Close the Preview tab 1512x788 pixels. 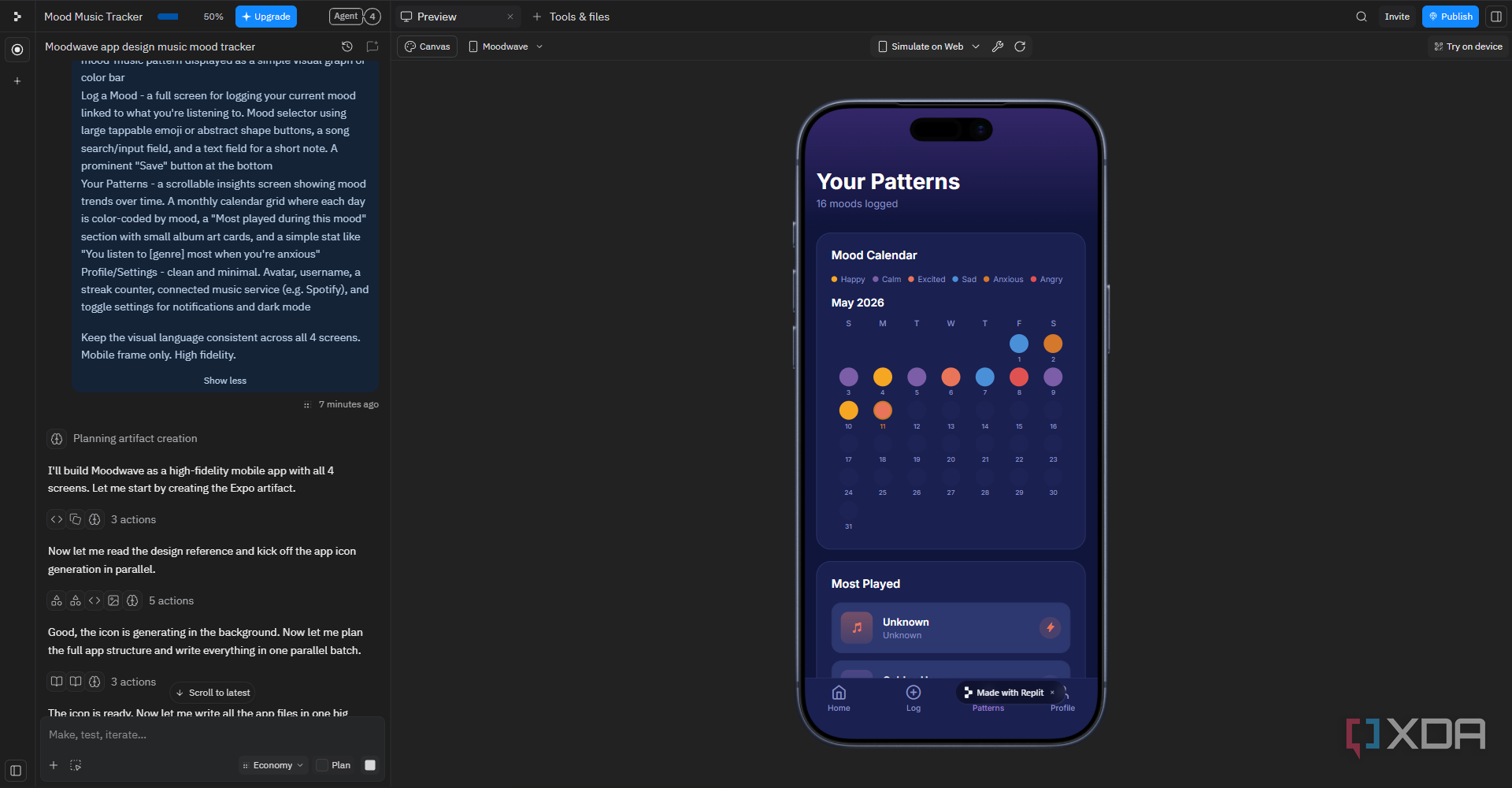pos(510,17)
